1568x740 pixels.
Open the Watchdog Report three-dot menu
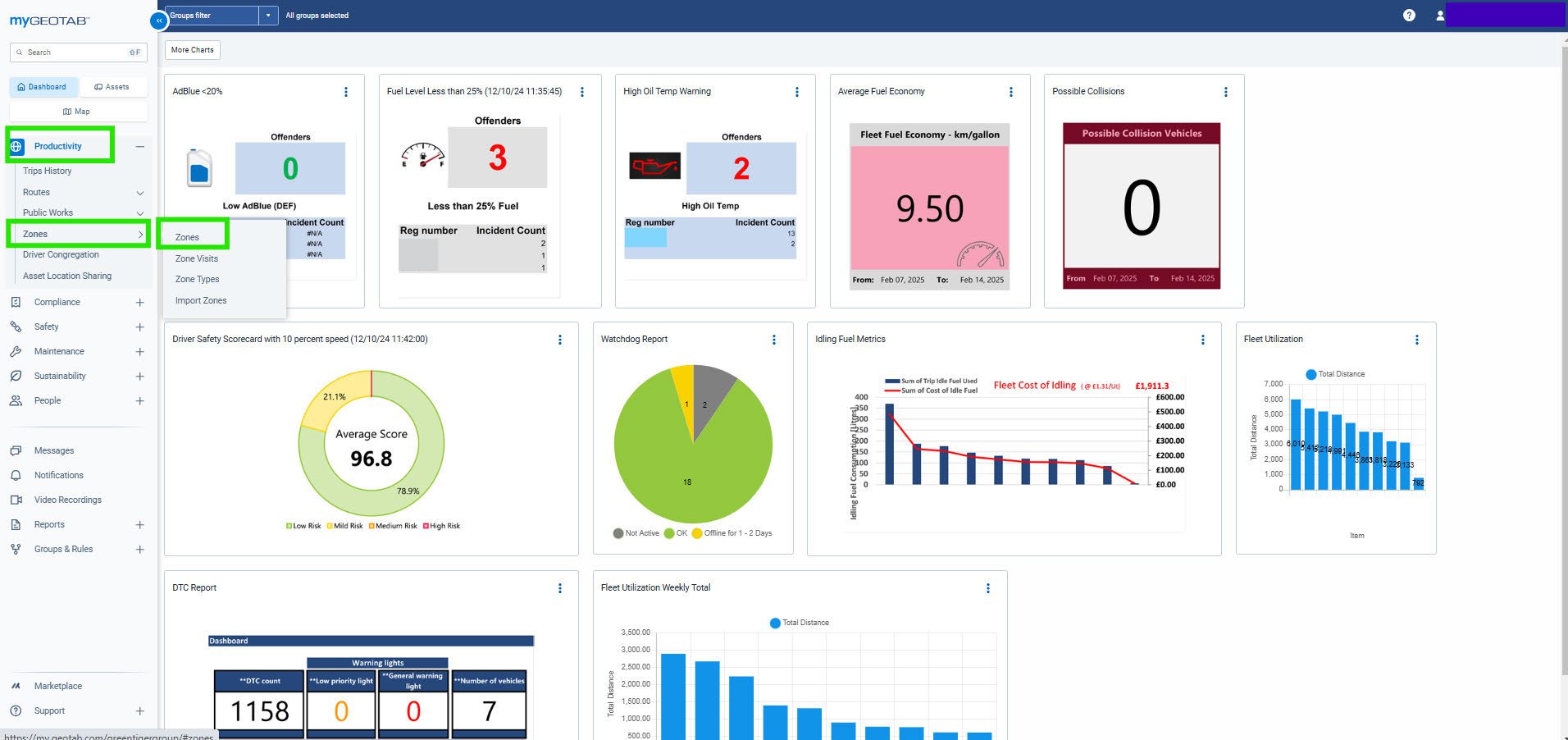tap(773, 340)
